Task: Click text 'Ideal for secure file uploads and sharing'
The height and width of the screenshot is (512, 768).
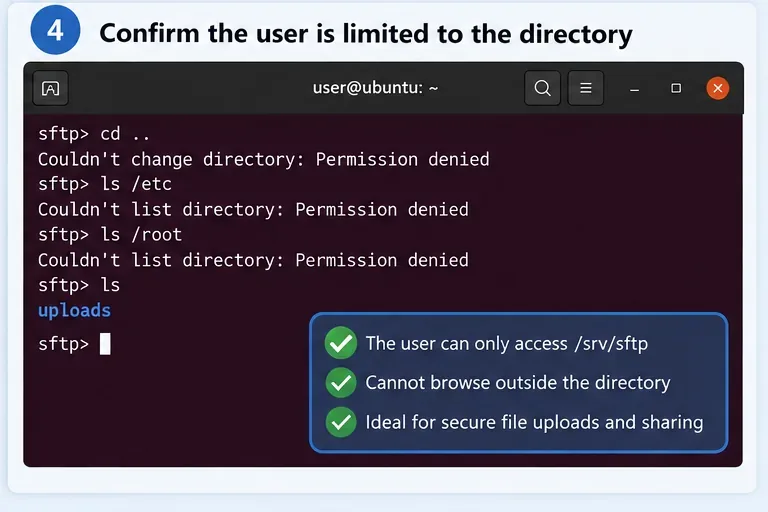Action: point(534,422)
